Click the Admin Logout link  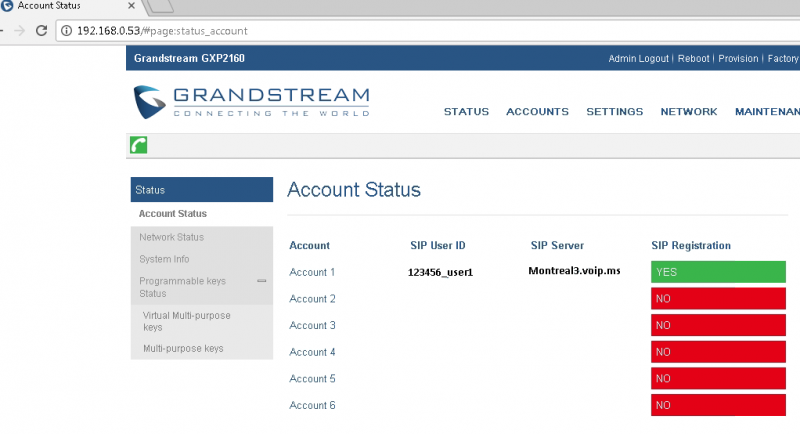tap(638, 58)
